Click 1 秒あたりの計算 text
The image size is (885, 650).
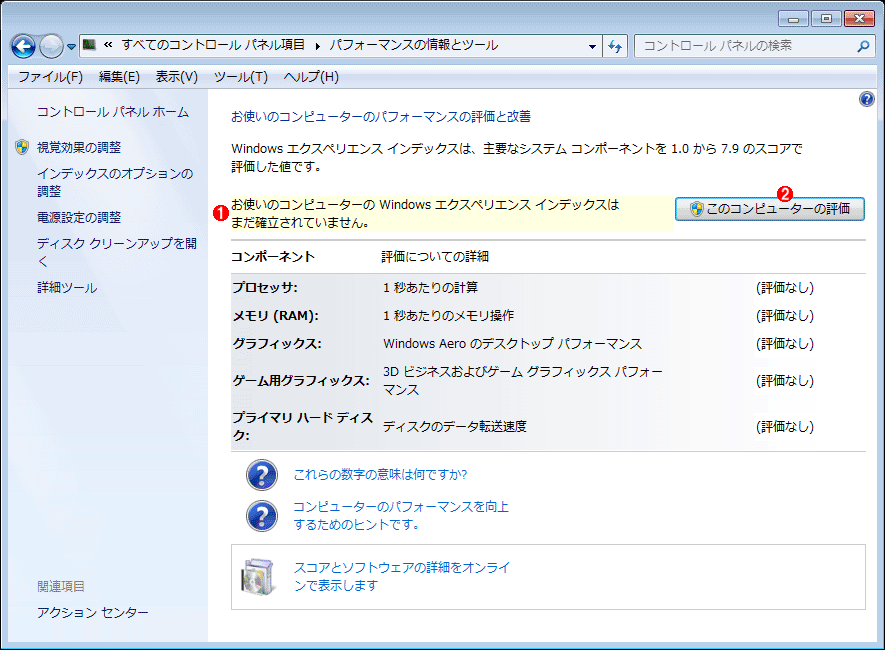point(430,288)
